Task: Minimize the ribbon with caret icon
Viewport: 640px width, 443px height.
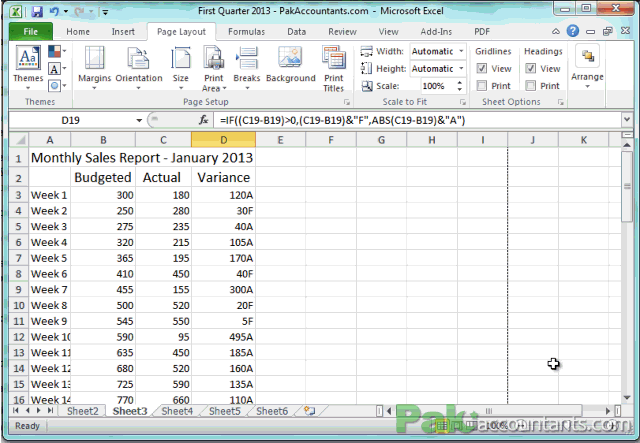Action: [x=556, y=31]
